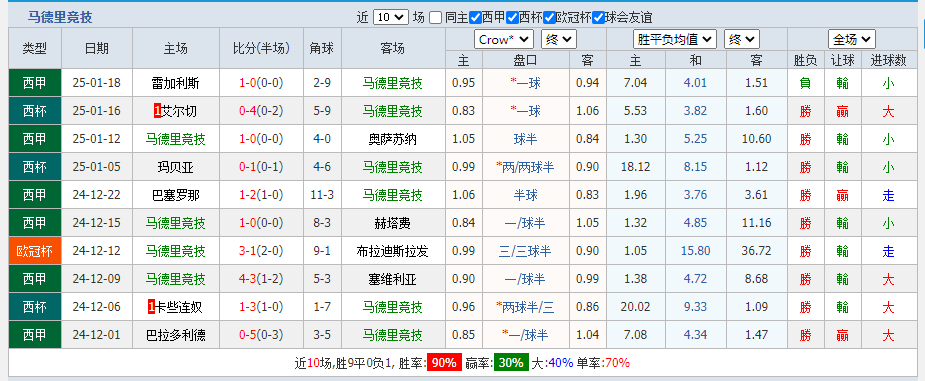Open the Crow* bookmaker dropdown
Image resolution: width=925 pixels, height=381 pixels.
click(504, 40)
